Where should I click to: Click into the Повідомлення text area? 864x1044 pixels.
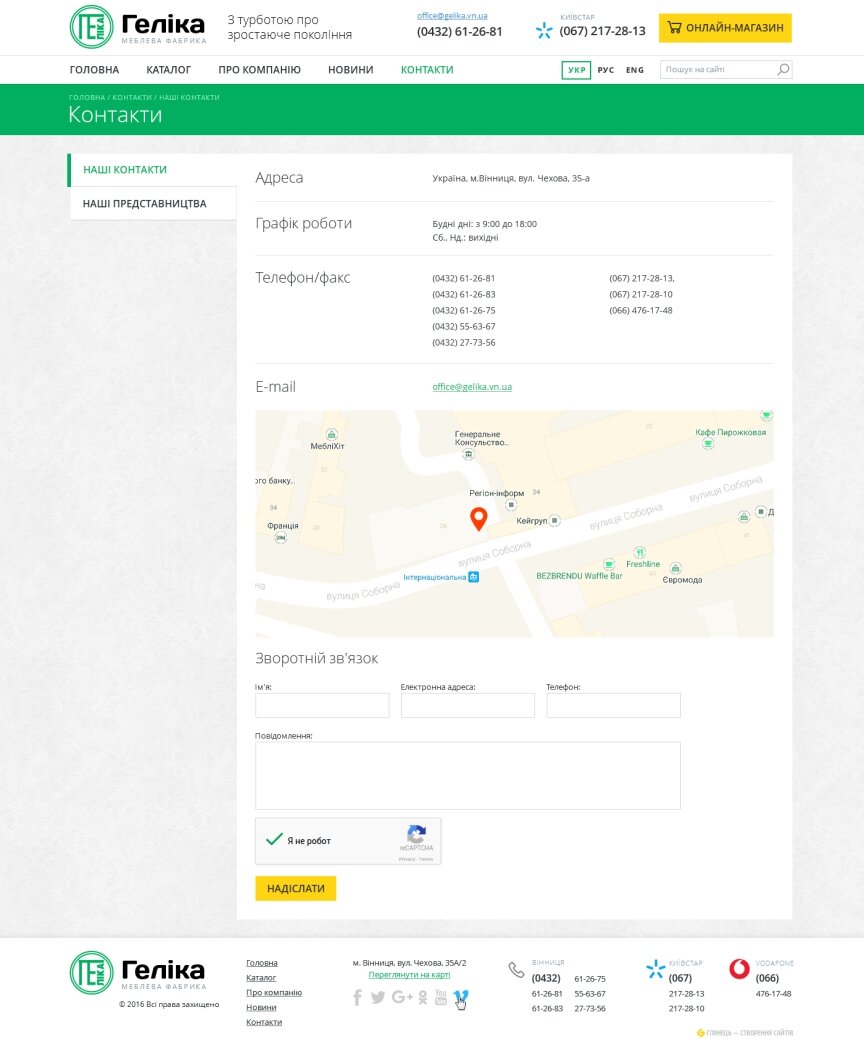468,776
